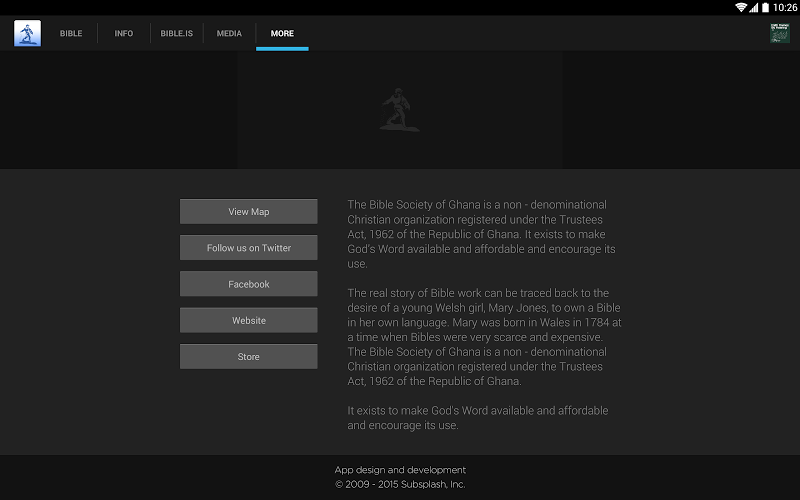Screen dimensions: 800x500
Task: Tap paragraph beginning 'The real story of Bible work'
Action: 484,337
